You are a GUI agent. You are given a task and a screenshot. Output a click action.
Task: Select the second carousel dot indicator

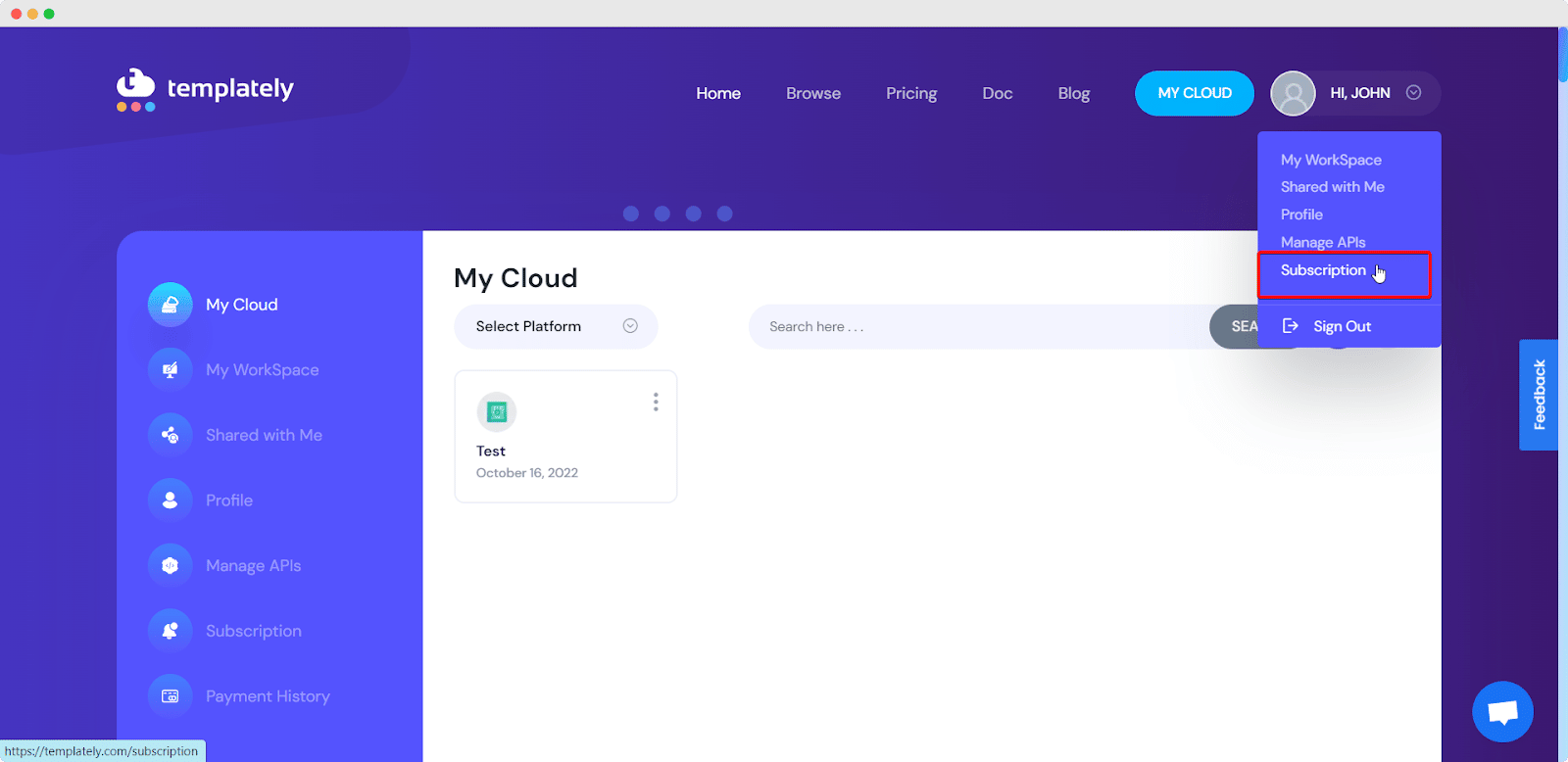click(x=662, y=214)
